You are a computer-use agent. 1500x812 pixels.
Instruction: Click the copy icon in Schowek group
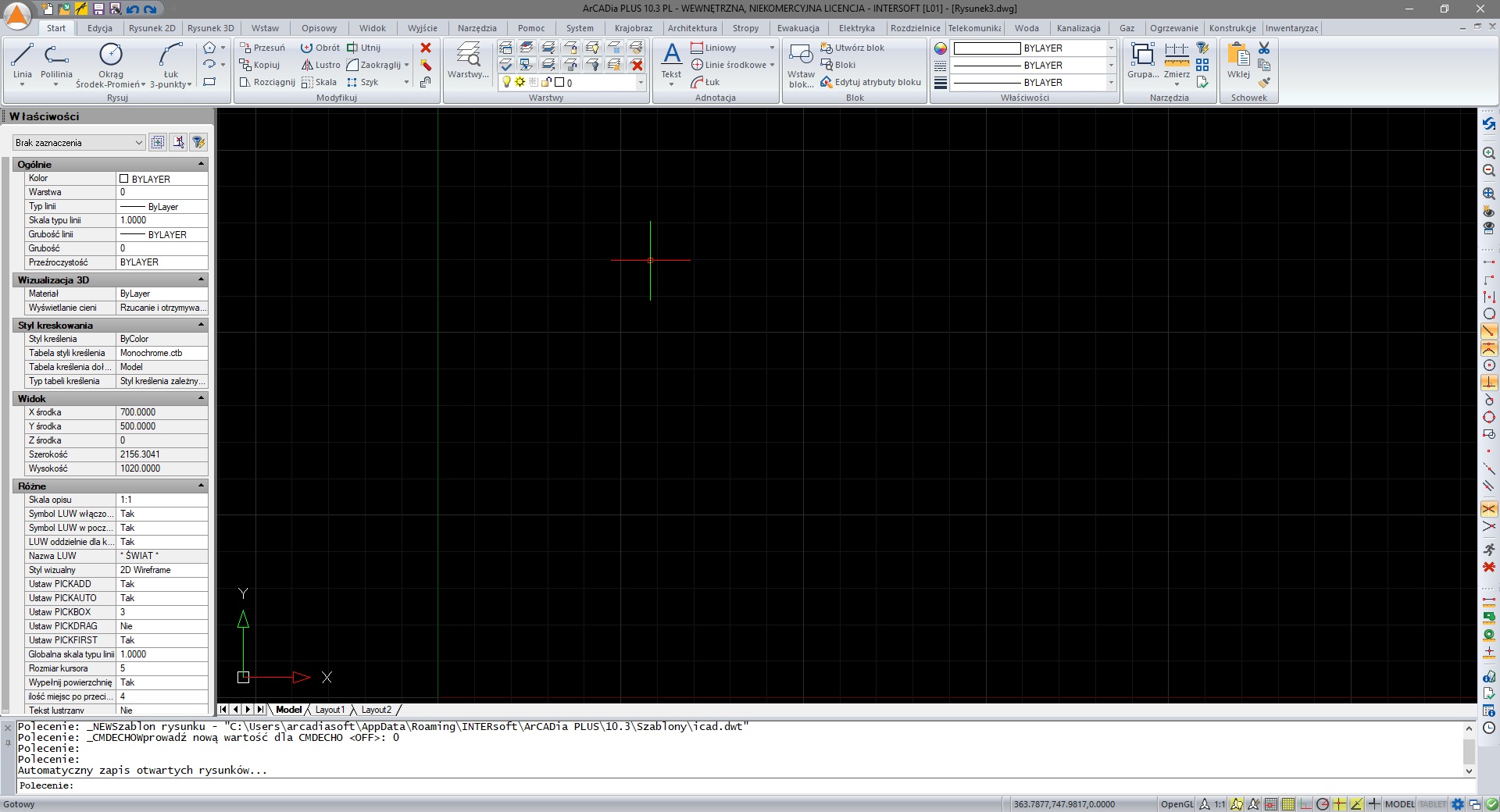[1264, 65]
